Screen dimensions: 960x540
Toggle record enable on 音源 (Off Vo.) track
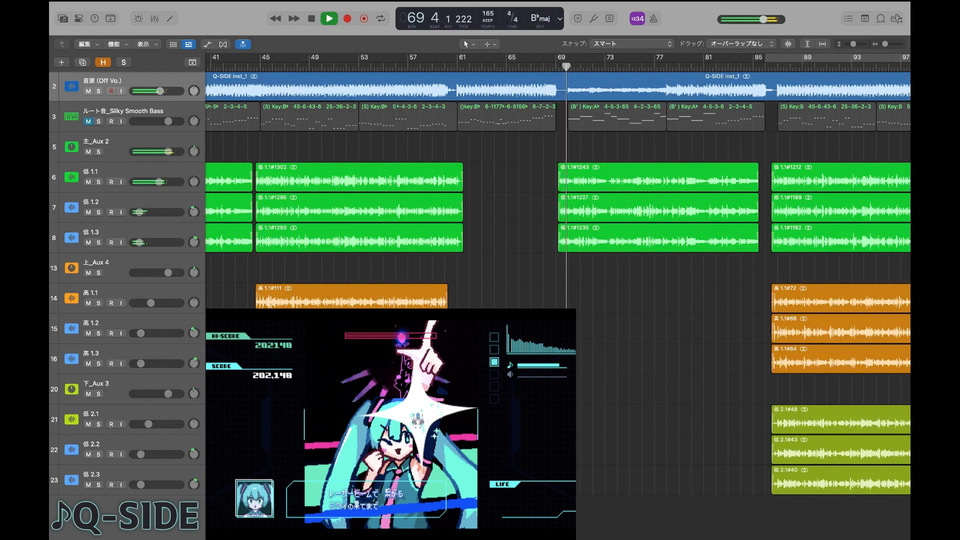pyautogui.click(x=111, y=91)
